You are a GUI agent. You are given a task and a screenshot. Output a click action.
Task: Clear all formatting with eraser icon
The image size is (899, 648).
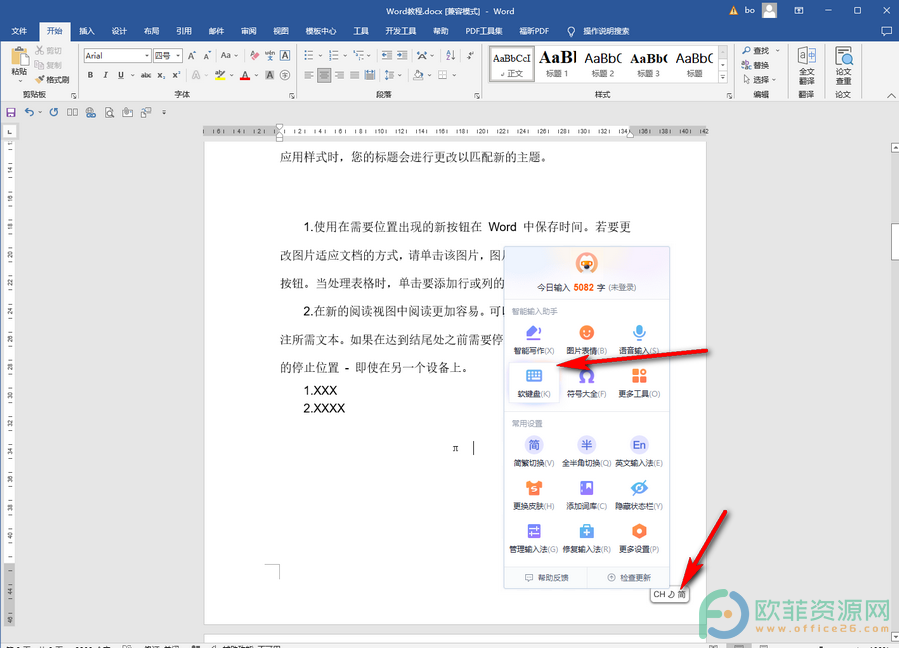point(255,56)
